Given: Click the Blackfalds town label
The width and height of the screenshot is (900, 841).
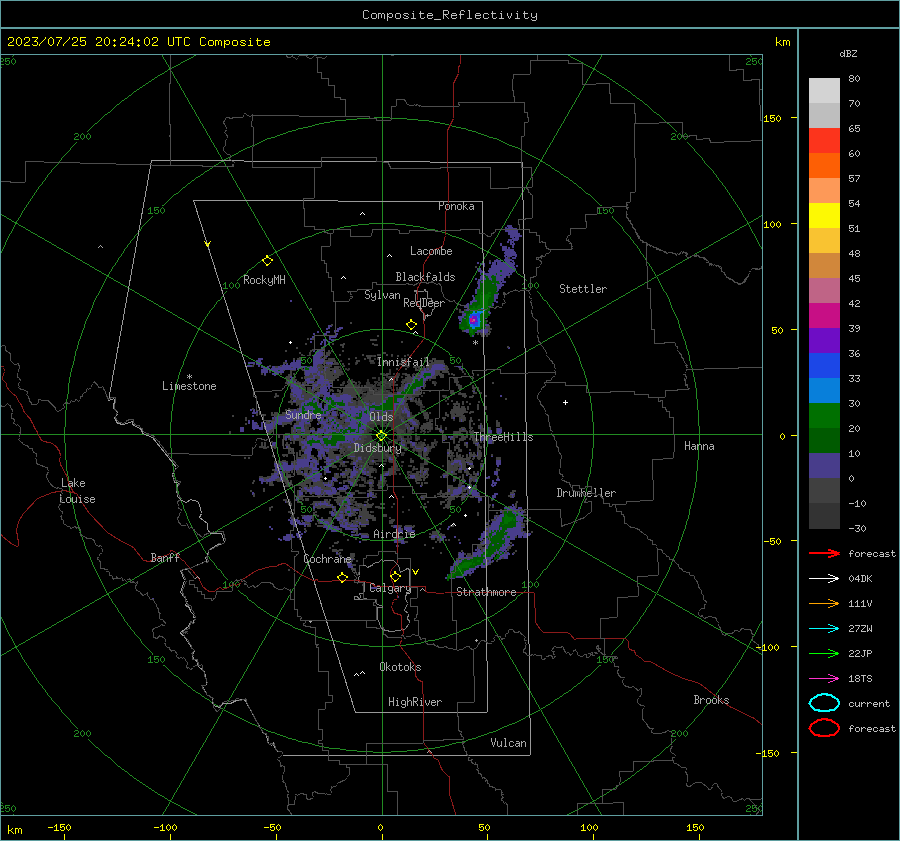Looking at the screenshot, I should pos(425,277).
